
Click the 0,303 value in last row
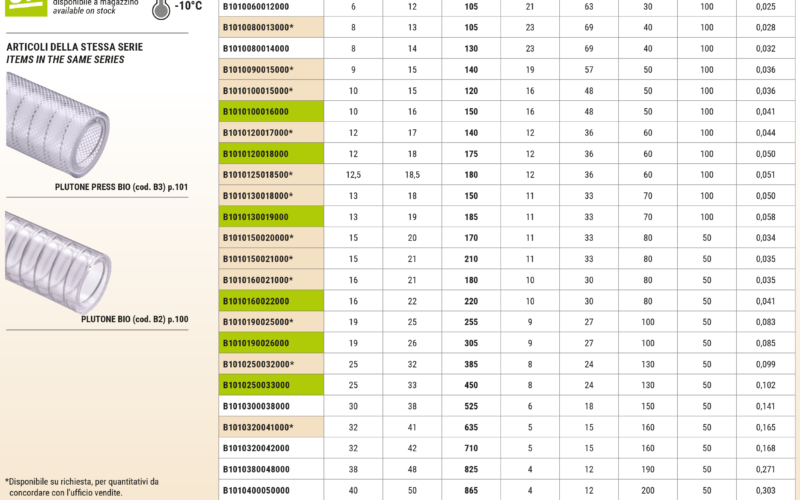click(762, 490)
